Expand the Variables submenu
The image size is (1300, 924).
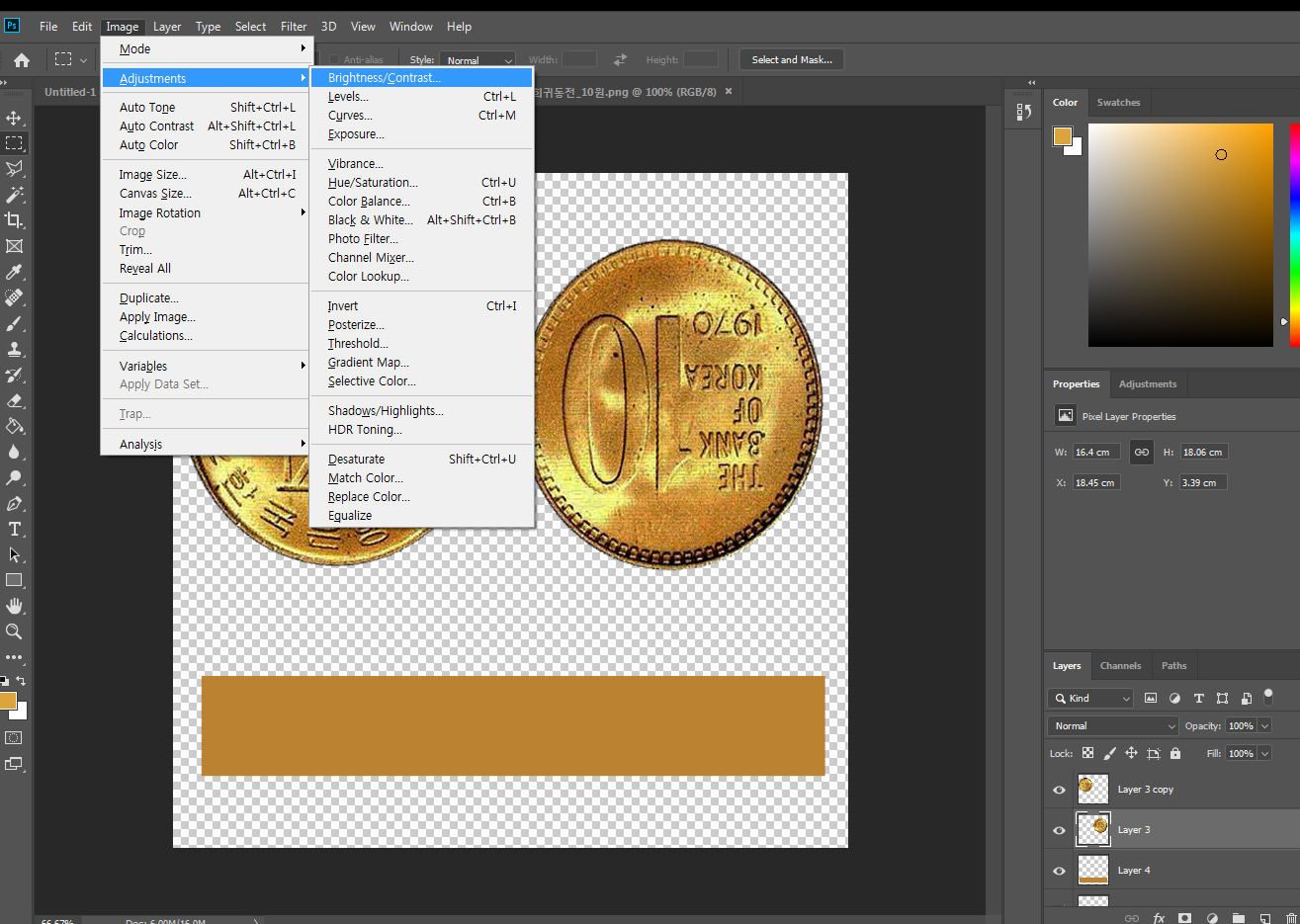tap(208, 366)
